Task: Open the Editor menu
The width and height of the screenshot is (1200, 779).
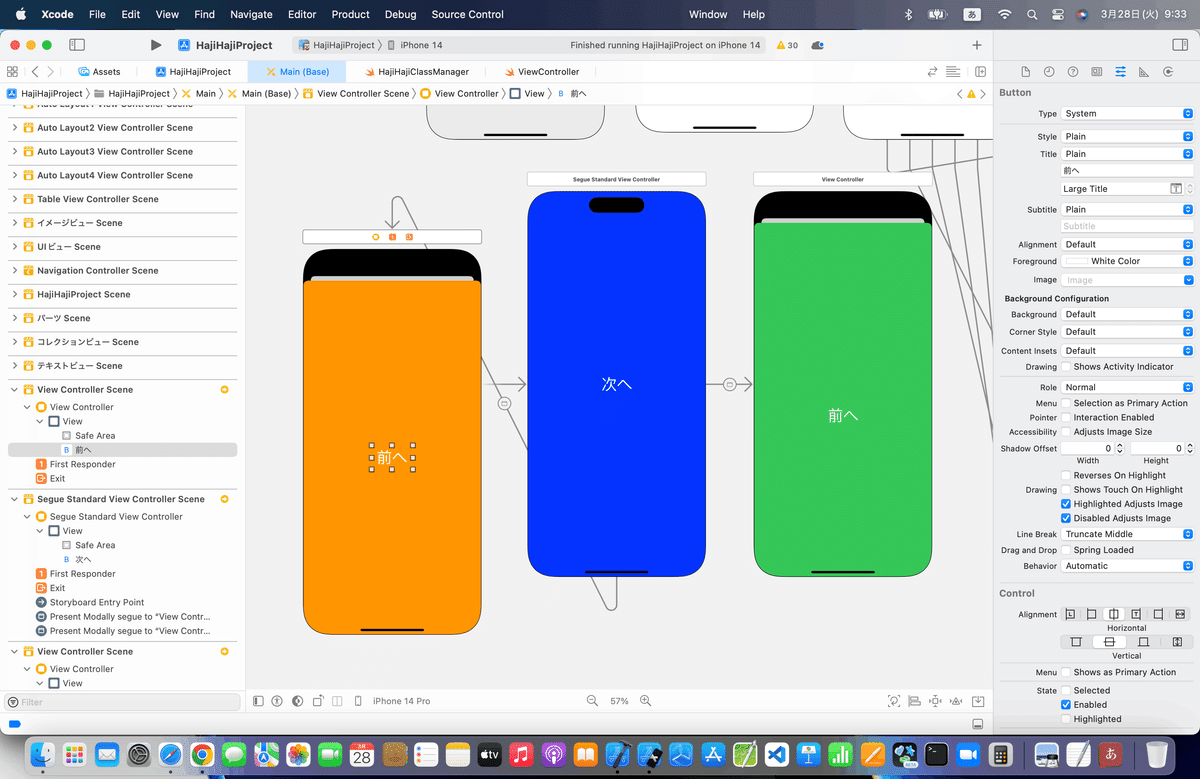Action: tap(302, 14)
